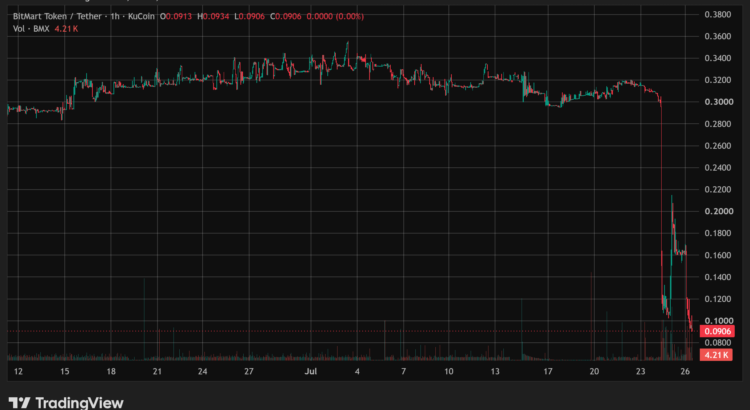Click the 26 date label on time axis

point(685,371)
